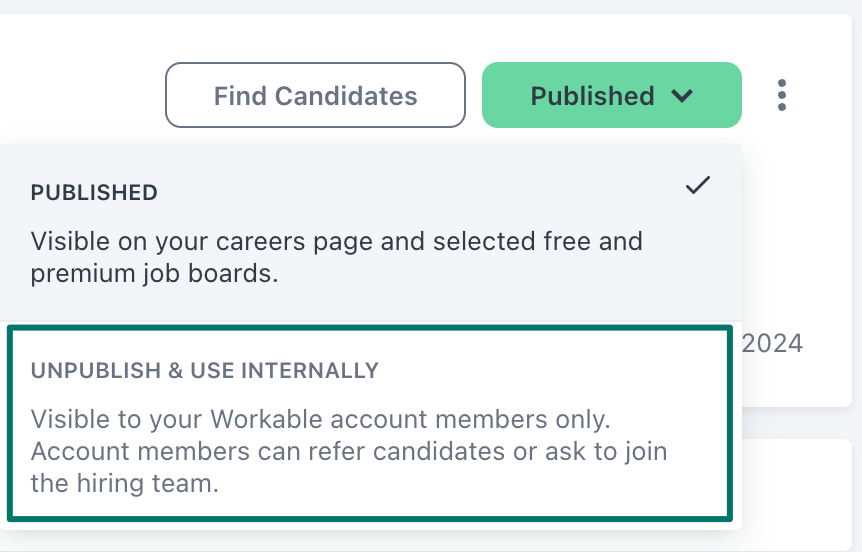Click the 2024 date text behind the menu
The image size is (862, 552).
pyautogui.click(x=772, y=344)
